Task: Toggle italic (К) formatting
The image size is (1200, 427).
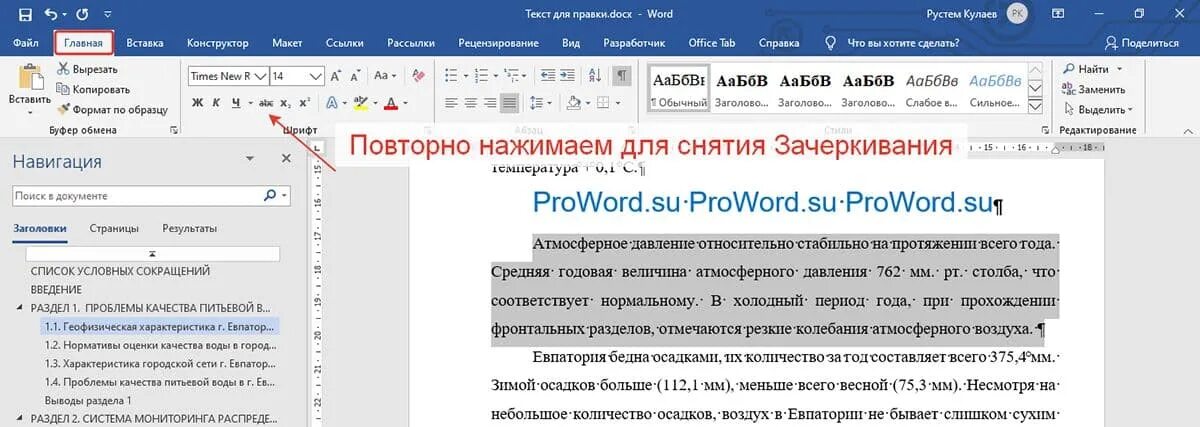Action: [216, 102]
